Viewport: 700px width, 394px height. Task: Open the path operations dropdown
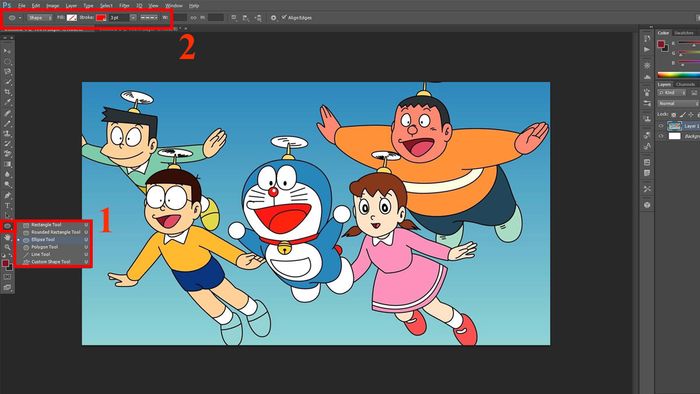point(234,17)
